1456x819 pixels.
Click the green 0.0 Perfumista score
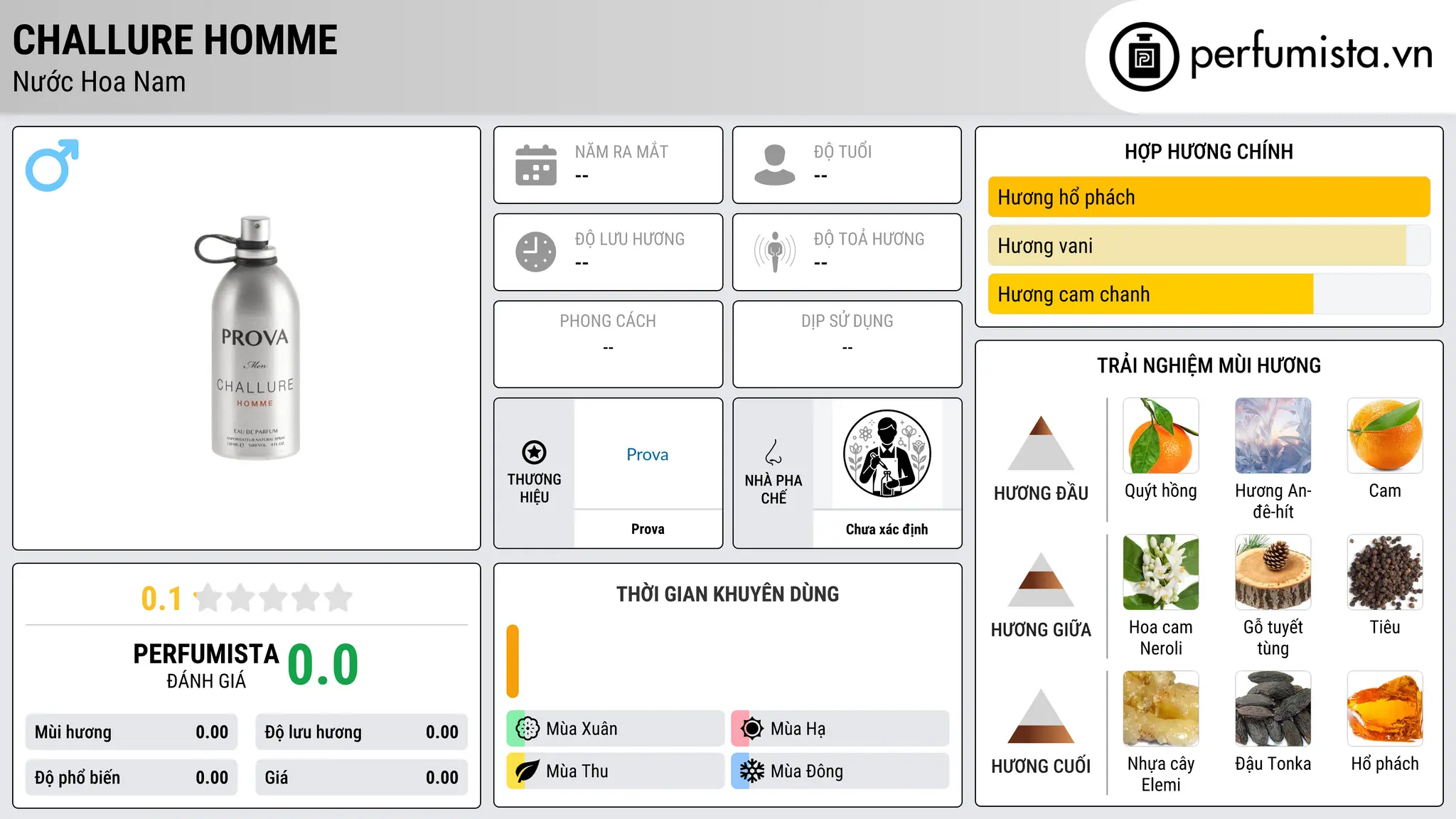323,665
